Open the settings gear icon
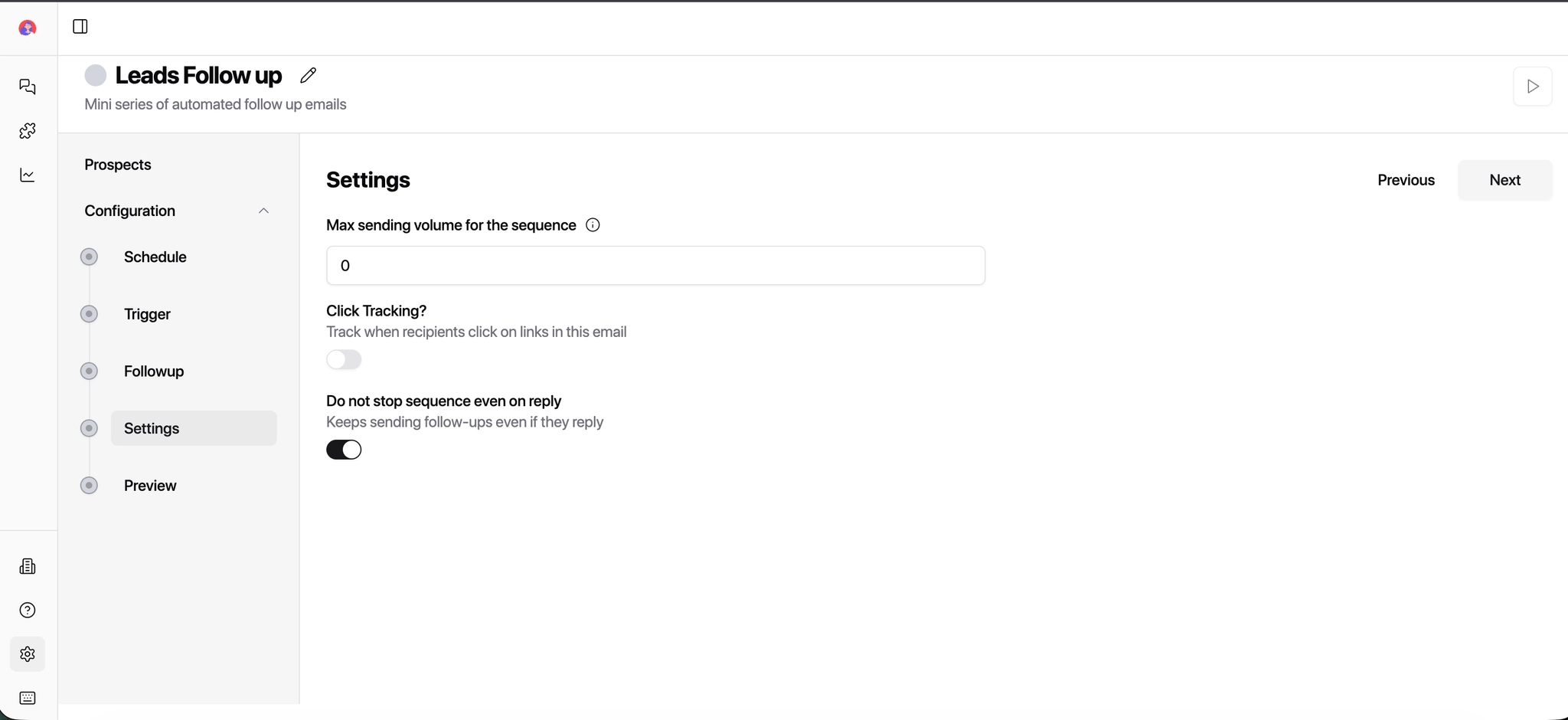This screenshot has width=1568, height=720. point(28,654)
